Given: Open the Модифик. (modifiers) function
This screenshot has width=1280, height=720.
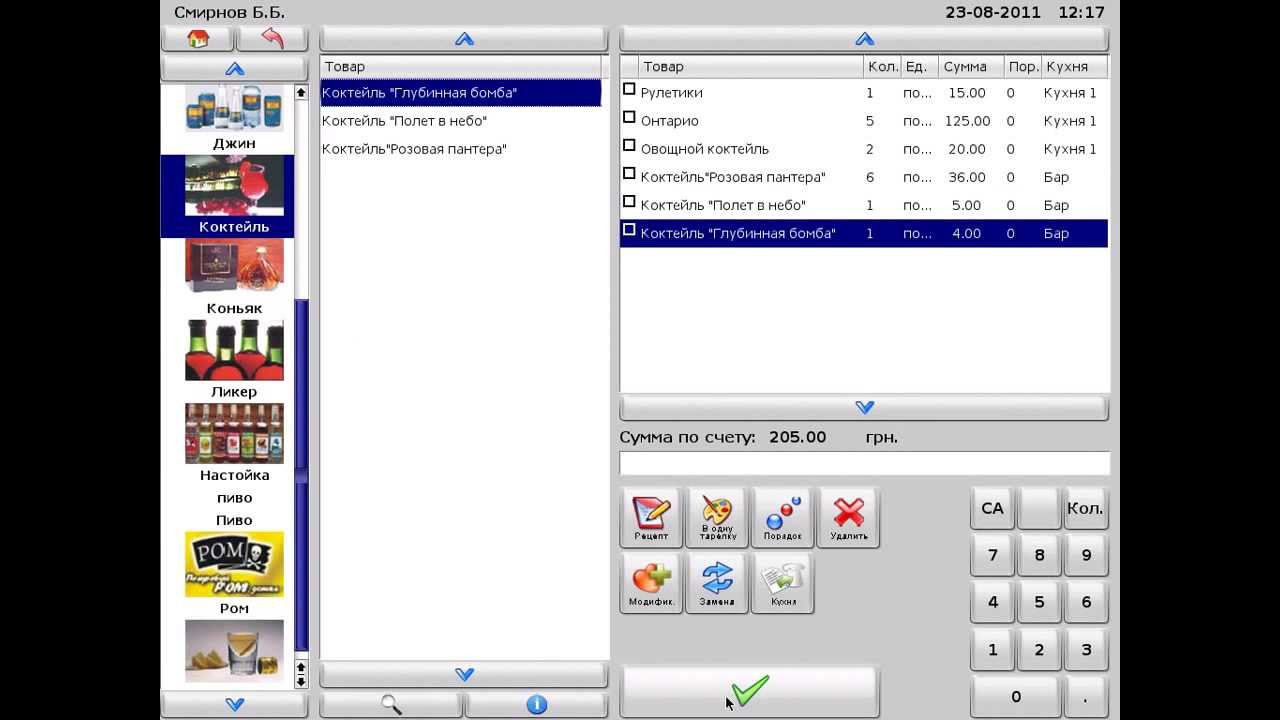Looking at the screenshot, I should (x=651, y=583).
